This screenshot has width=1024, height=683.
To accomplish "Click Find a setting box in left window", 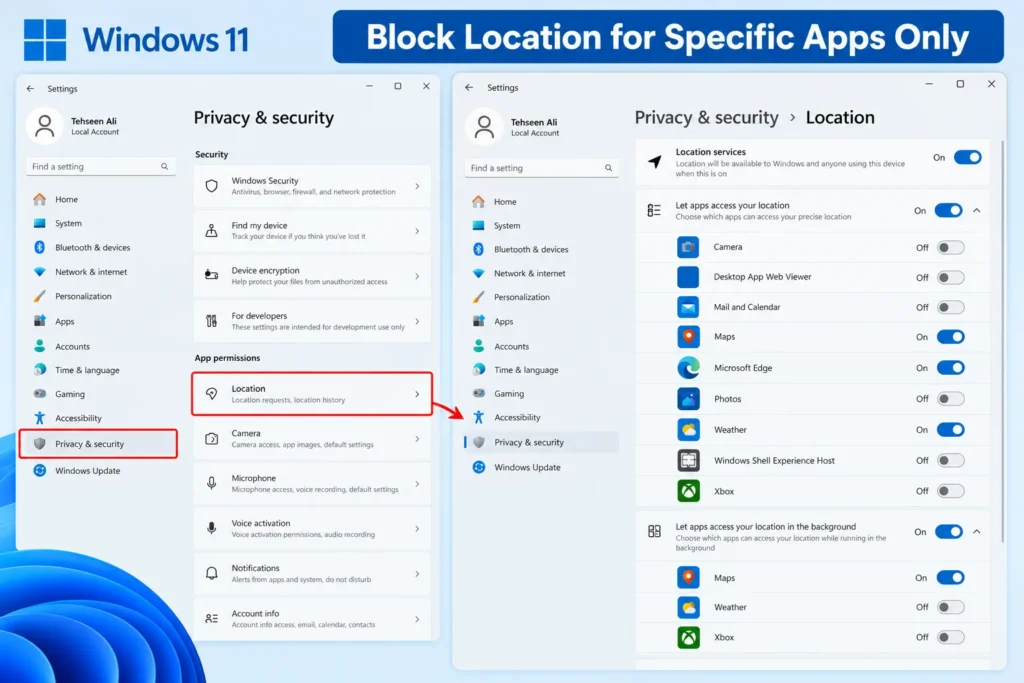I will click(100, 167).
